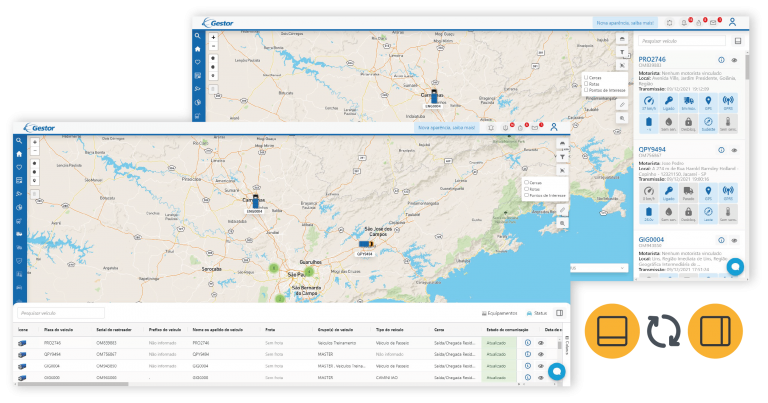The image size is (768, 403).
Task: Toggle Pontos de Interesse on front map
Action: click(528, 196)
